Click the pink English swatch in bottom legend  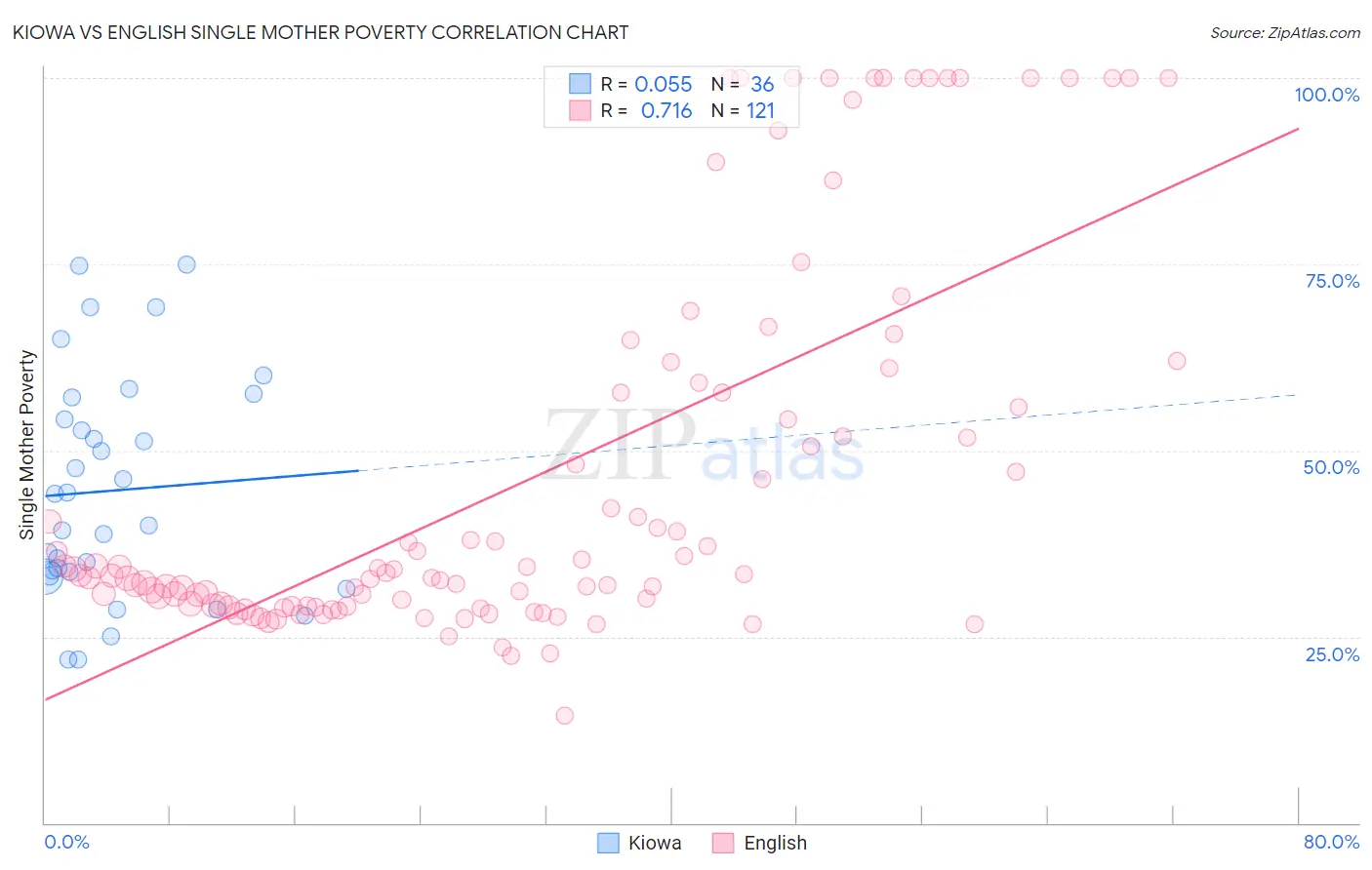point(723,843)
